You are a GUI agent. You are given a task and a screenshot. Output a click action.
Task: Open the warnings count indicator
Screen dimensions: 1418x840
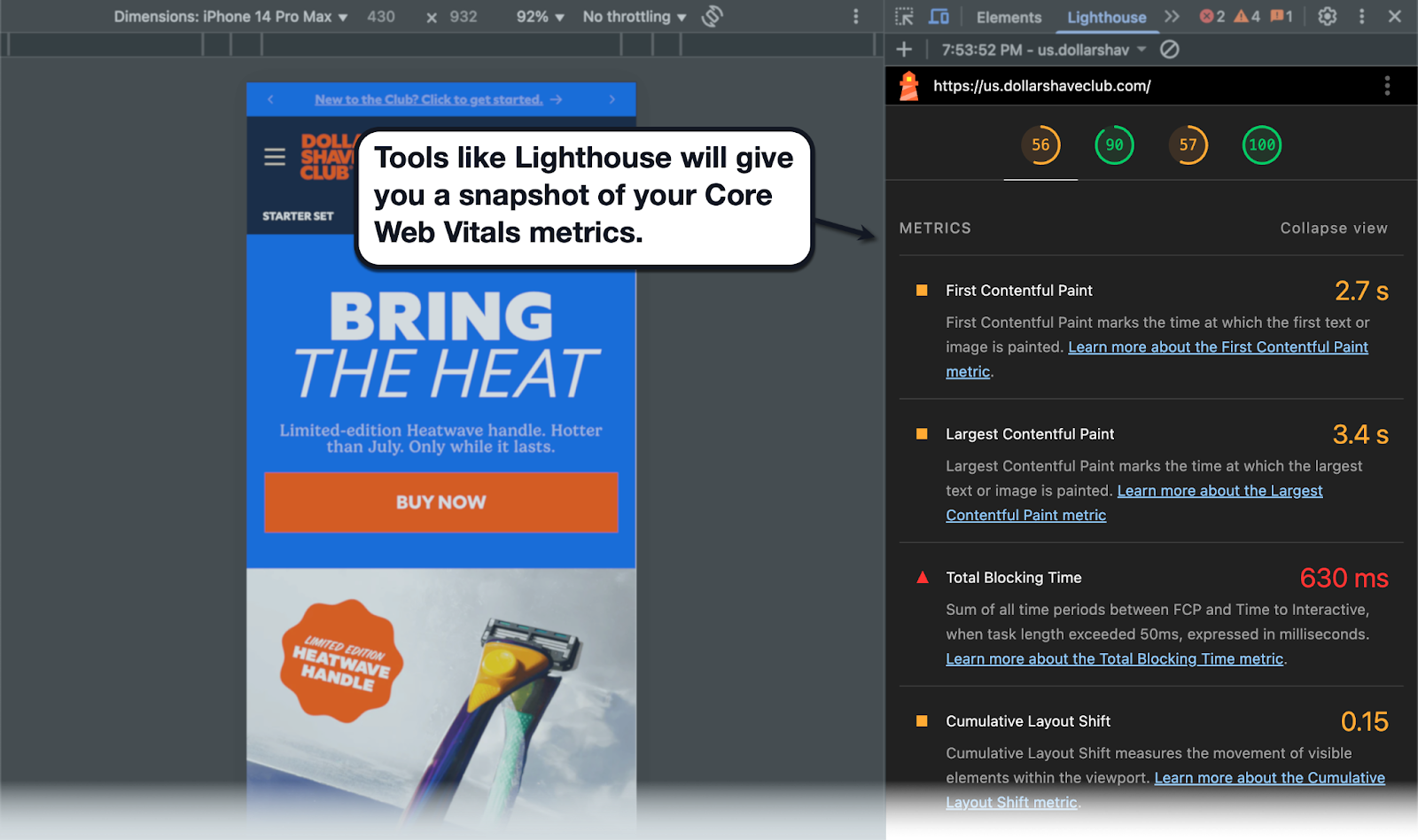pos(1247,16)
